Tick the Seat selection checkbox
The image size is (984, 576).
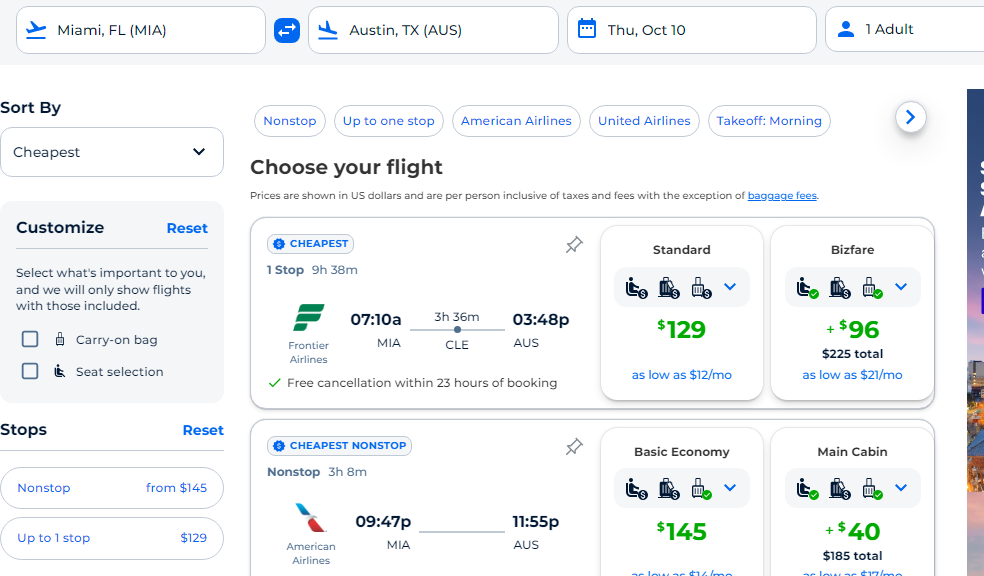coord(30,371)
